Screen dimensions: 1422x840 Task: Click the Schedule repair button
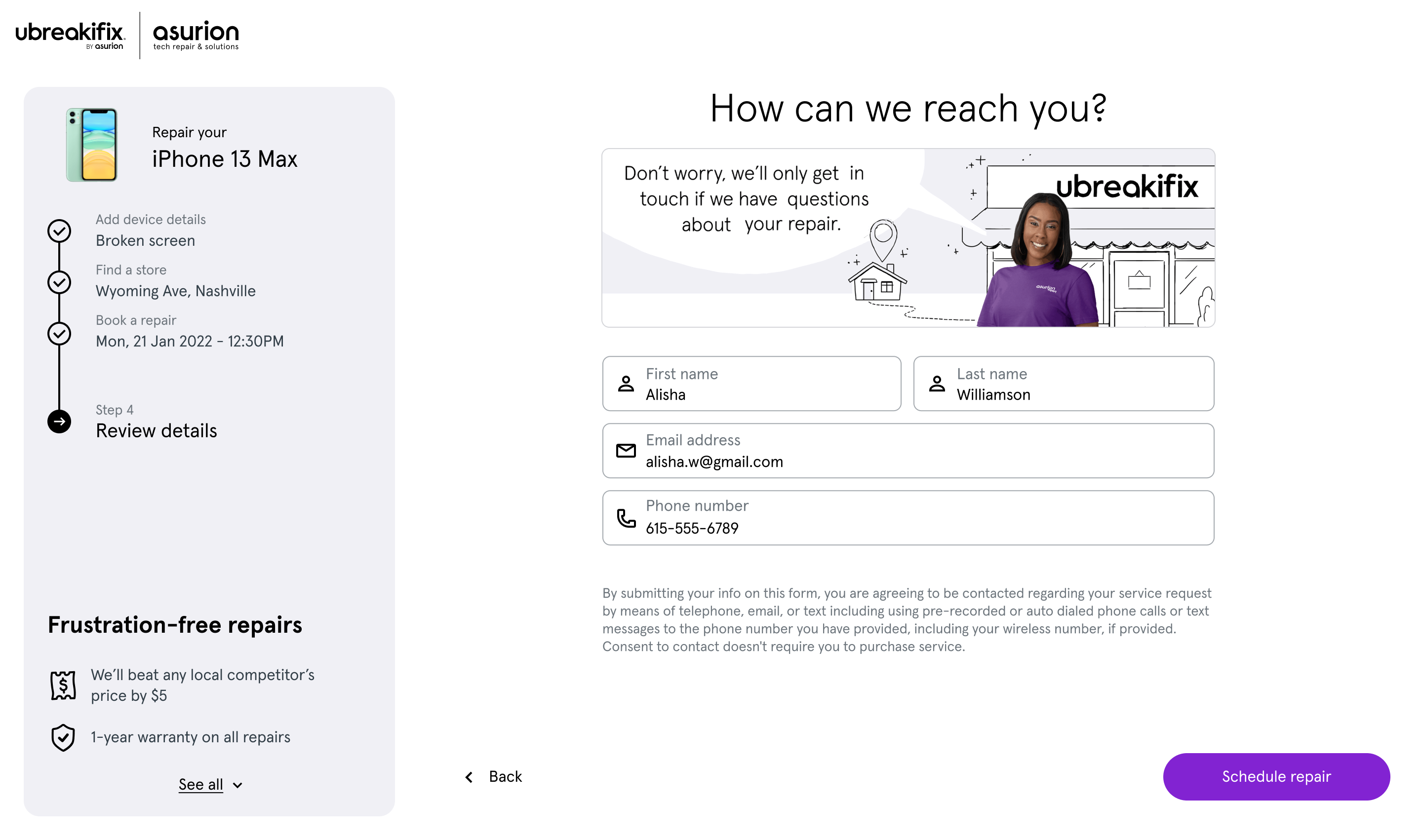click(1276, 777)
